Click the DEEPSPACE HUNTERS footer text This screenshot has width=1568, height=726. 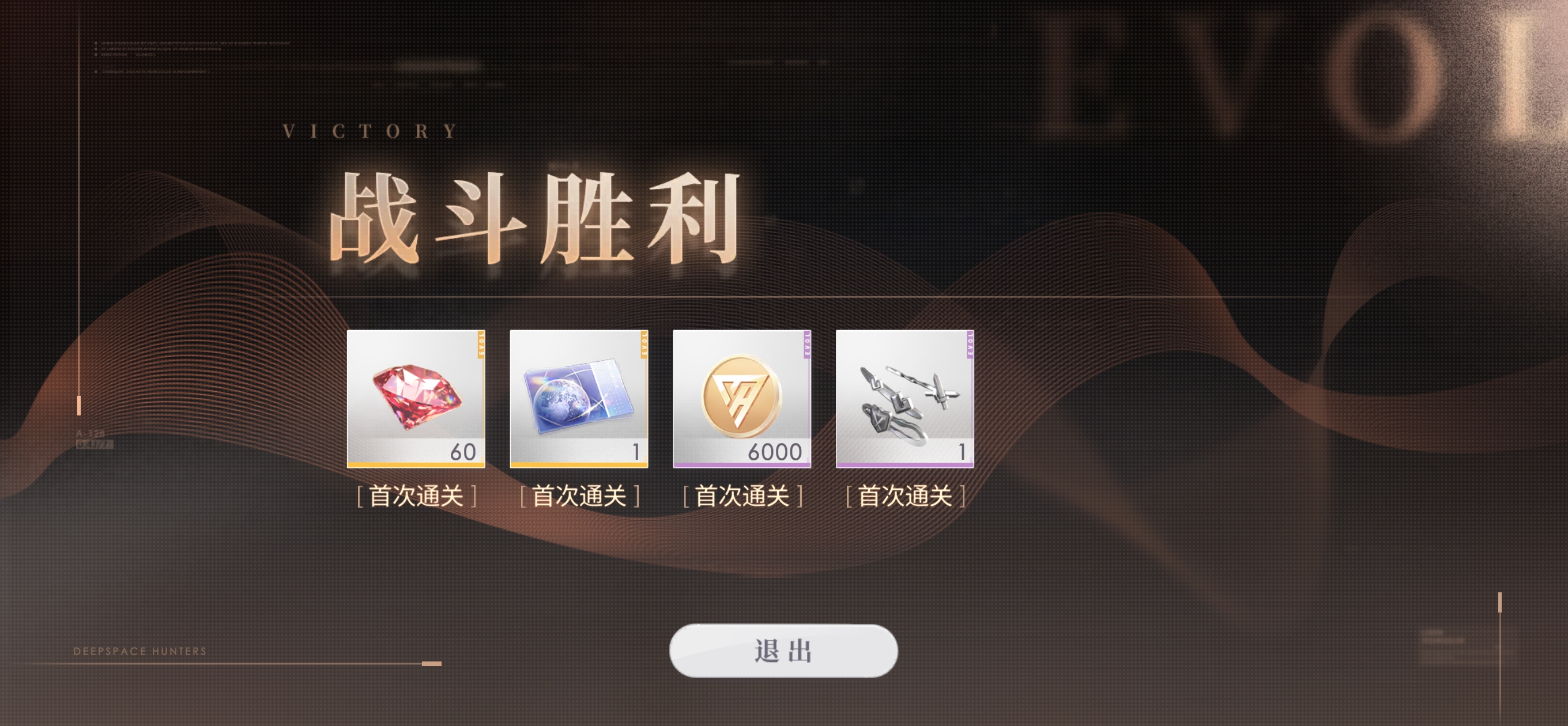click(x=140, y=651)
